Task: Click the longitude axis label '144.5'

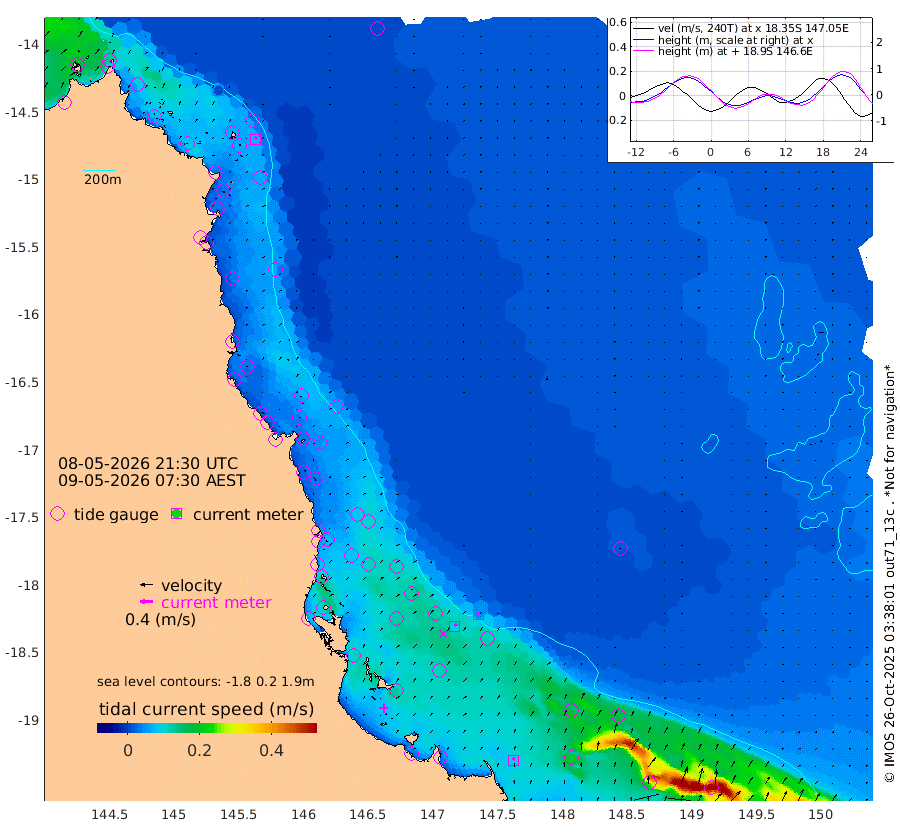Action: (x=109, y=814)
